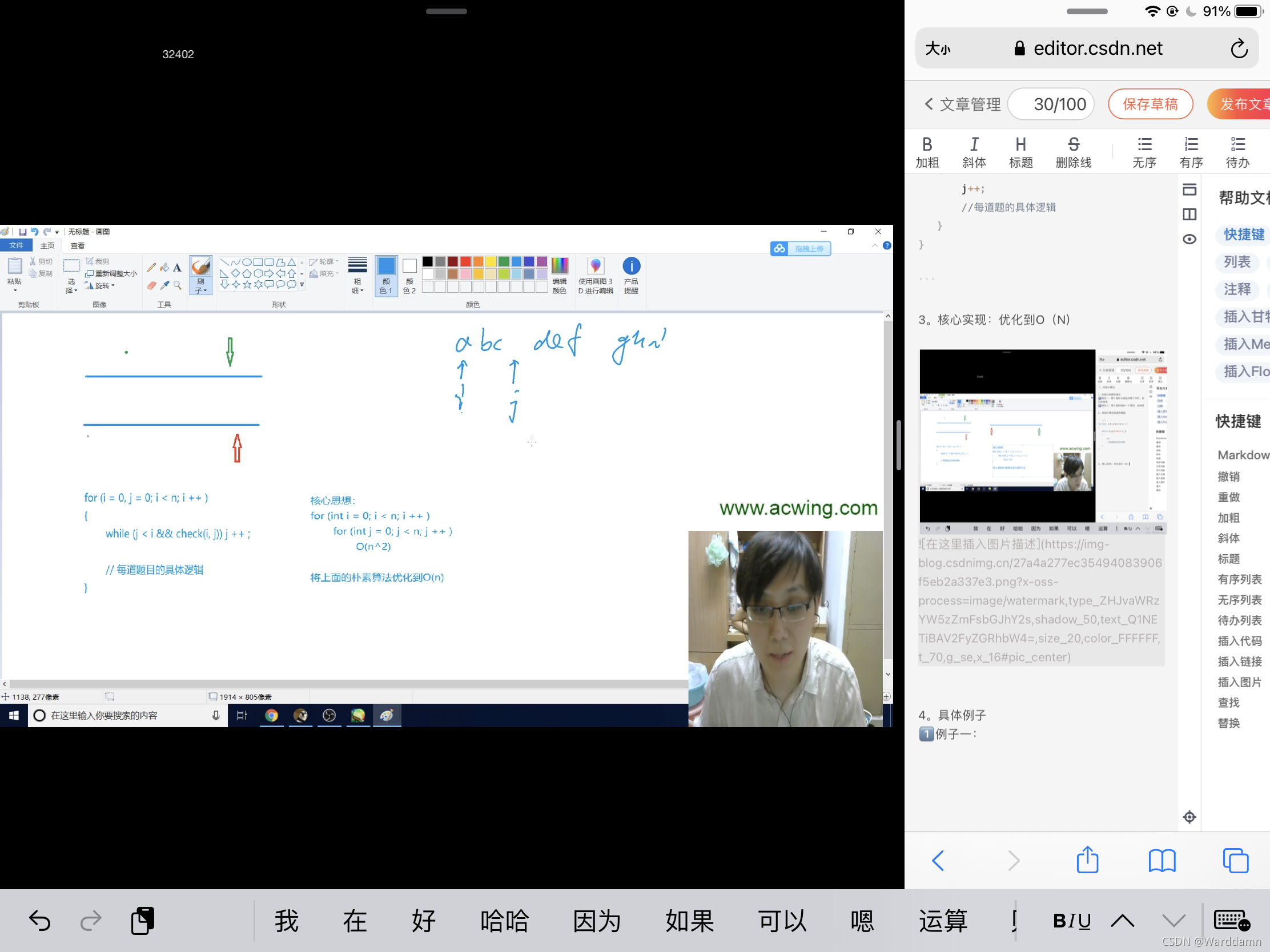The image size is (1270, 952).
Task: Tap suggestion word 如果 on keyboard bar
Action: coord(689,921)
